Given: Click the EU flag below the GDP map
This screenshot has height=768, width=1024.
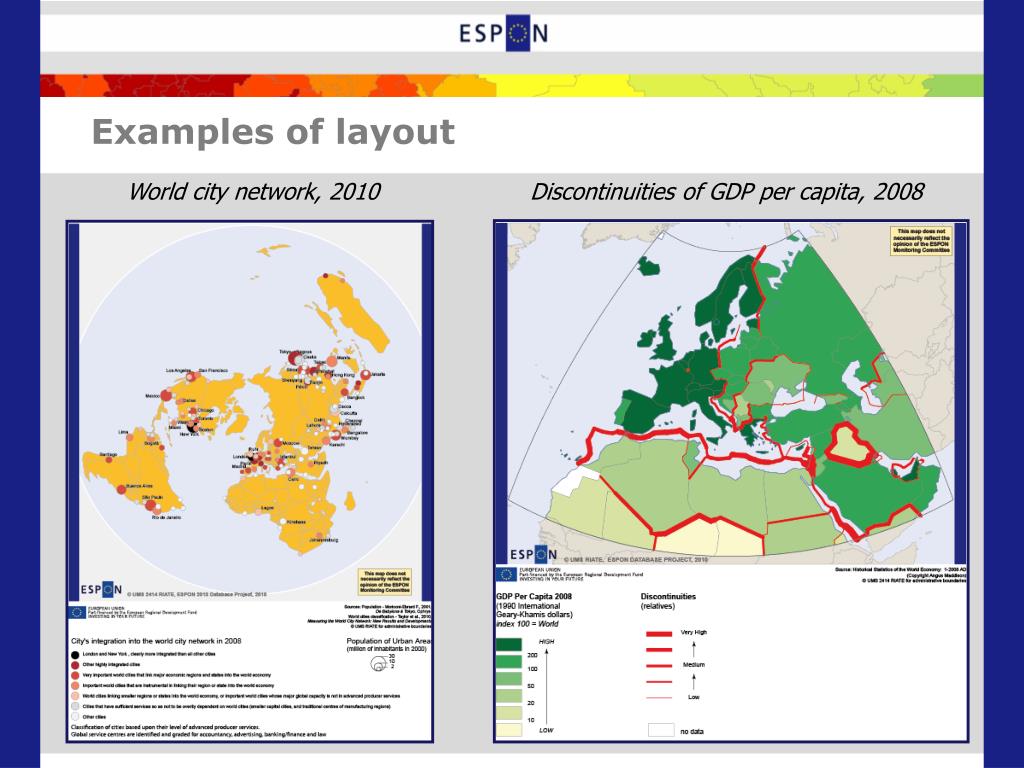Looking at the screenshot, I should [505, 574].
